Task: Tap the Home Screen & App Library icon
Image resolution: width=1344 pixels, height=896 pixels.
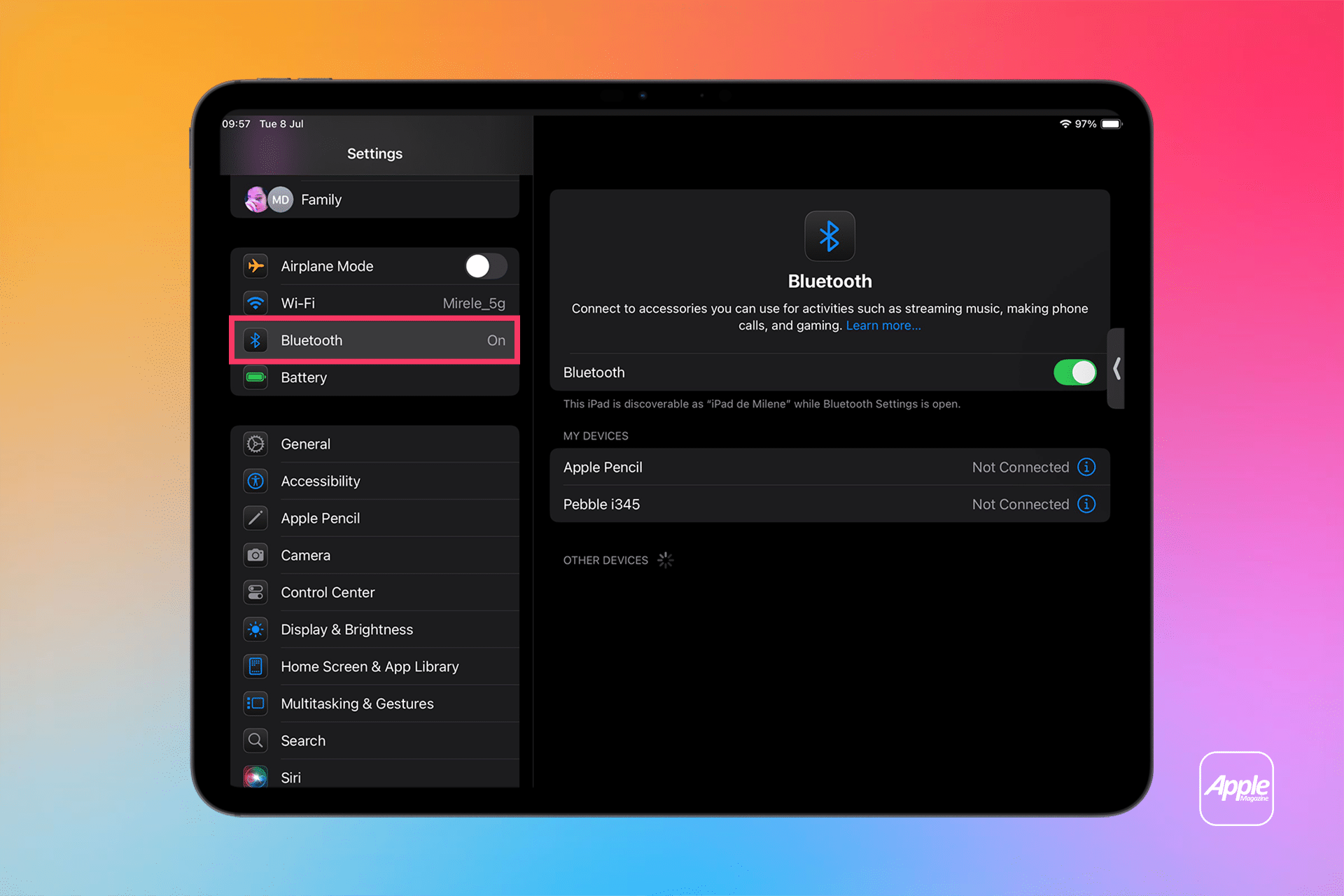Action: point(255,666)
